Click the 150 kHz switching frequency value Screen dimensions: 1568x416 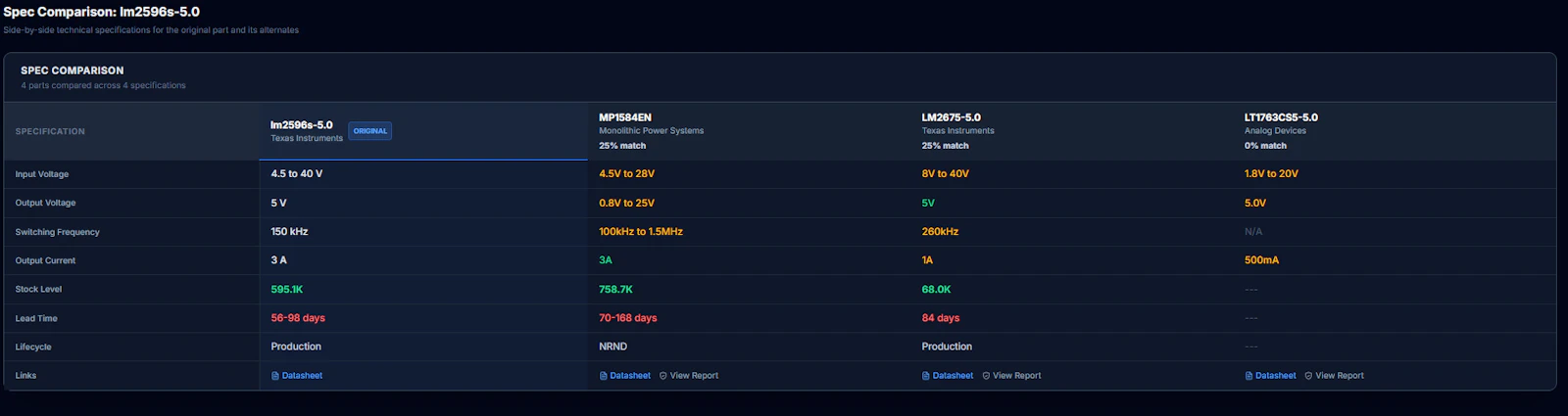(289, 232)
